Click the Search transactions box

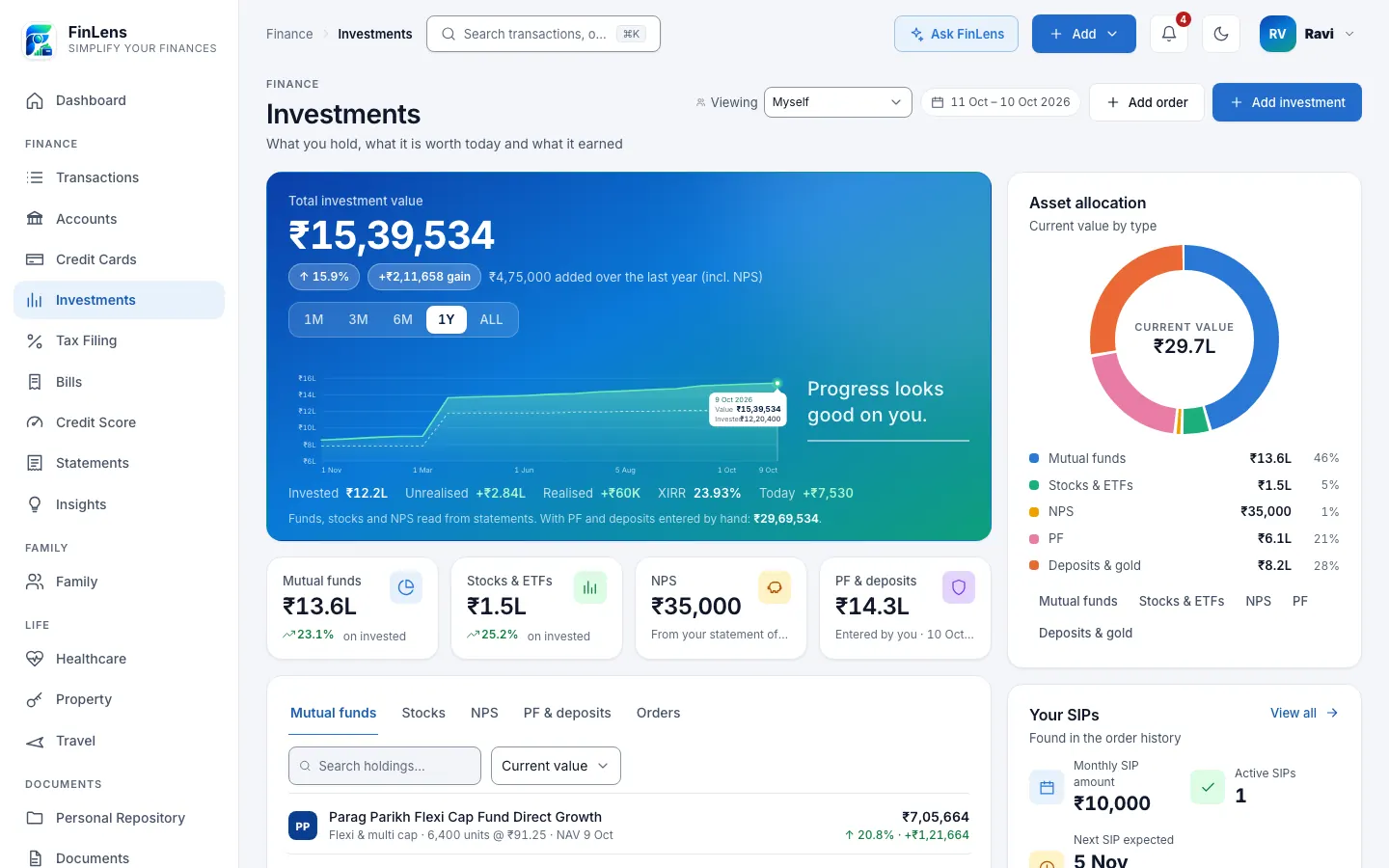coord(543,34)
